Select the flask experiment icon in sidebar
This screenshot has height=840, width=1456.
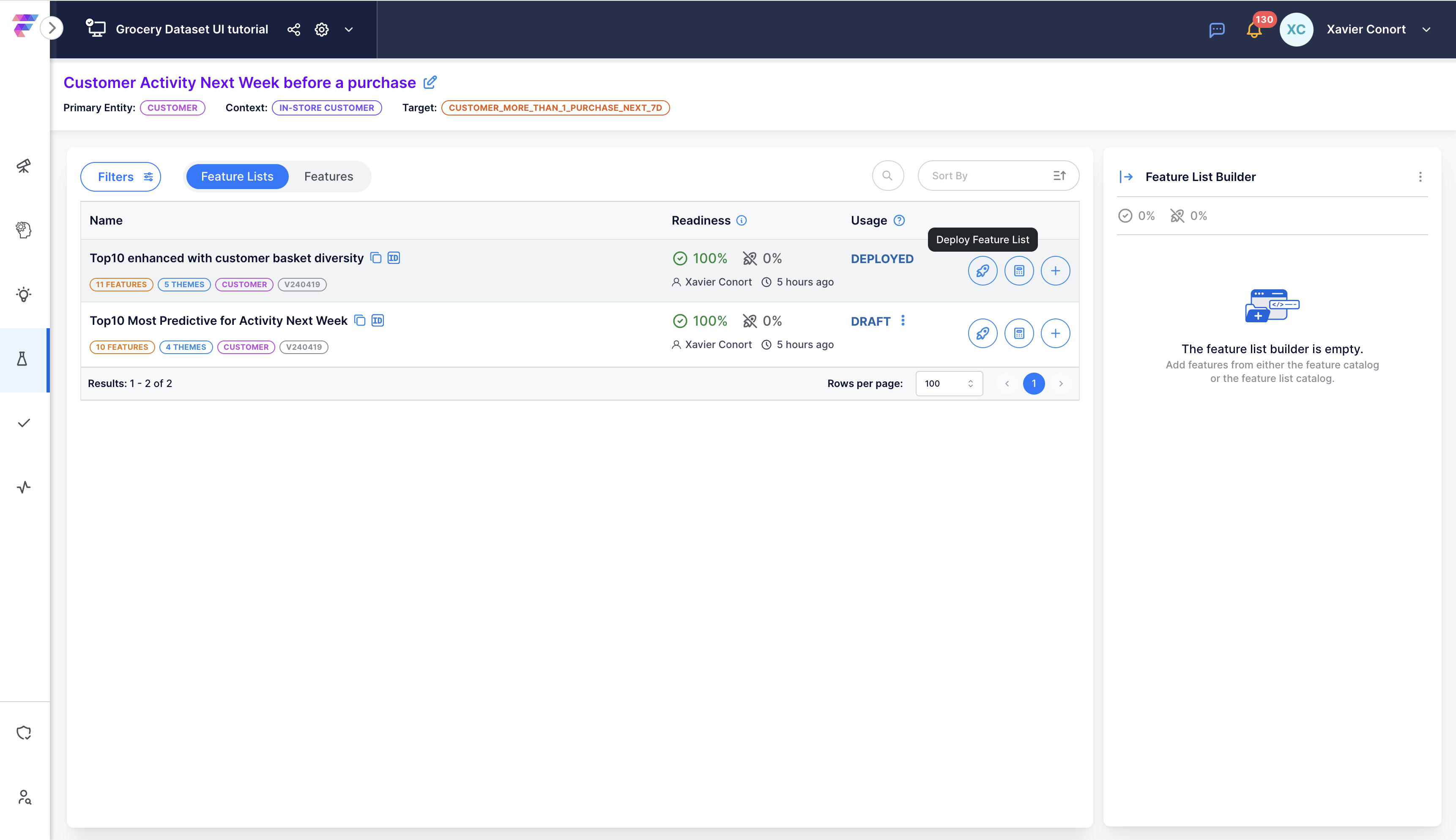coord(22,359)
